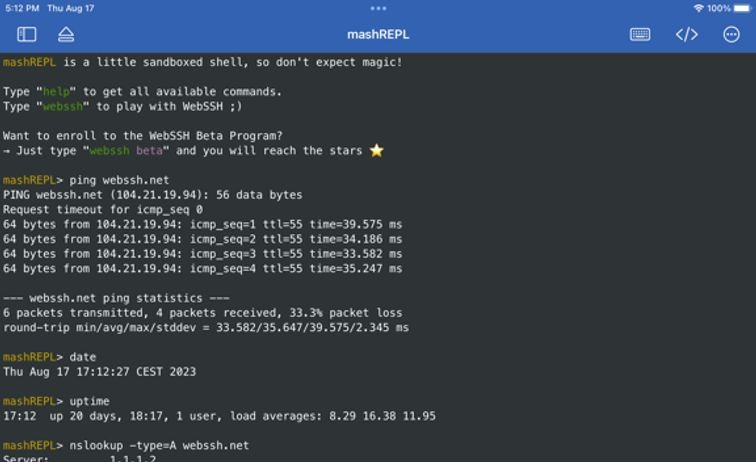Image resolution: width=756 pixels, height=462 pixels.
Task: Tap the Thu Aug 17 date
Action: 70,8
